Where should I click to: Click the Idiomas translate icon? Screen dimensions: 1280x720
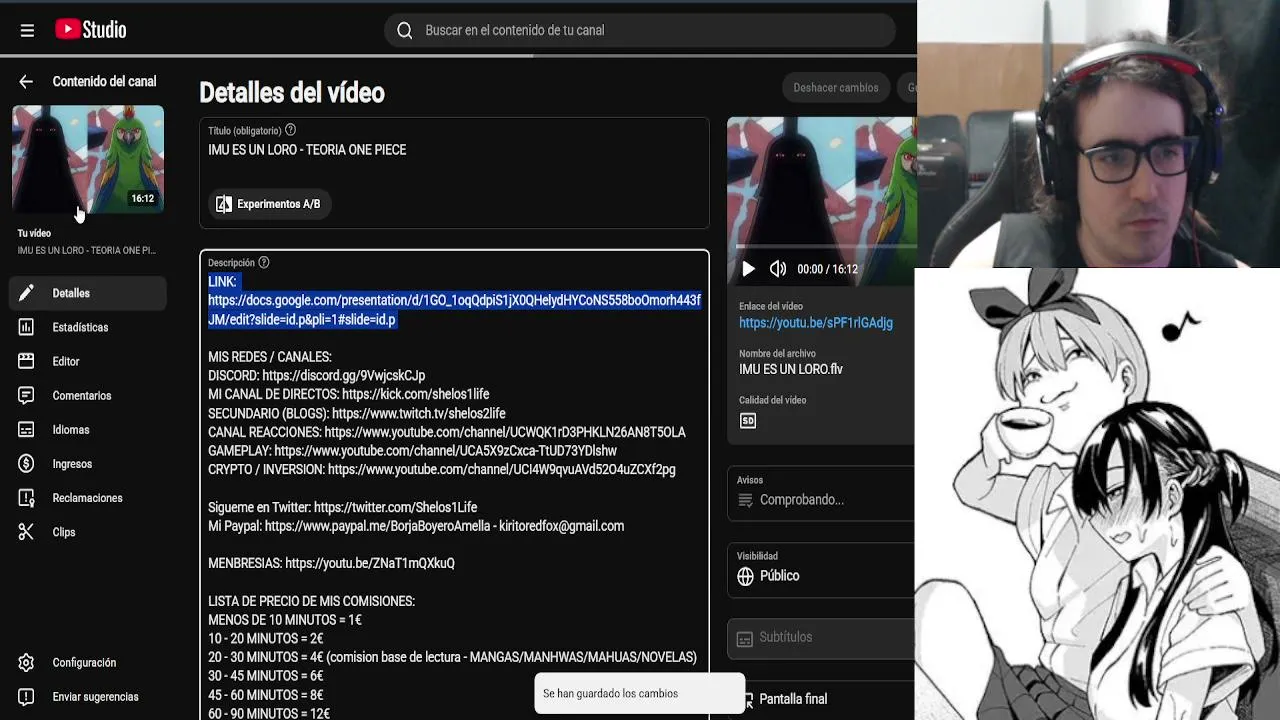[27, 429]
